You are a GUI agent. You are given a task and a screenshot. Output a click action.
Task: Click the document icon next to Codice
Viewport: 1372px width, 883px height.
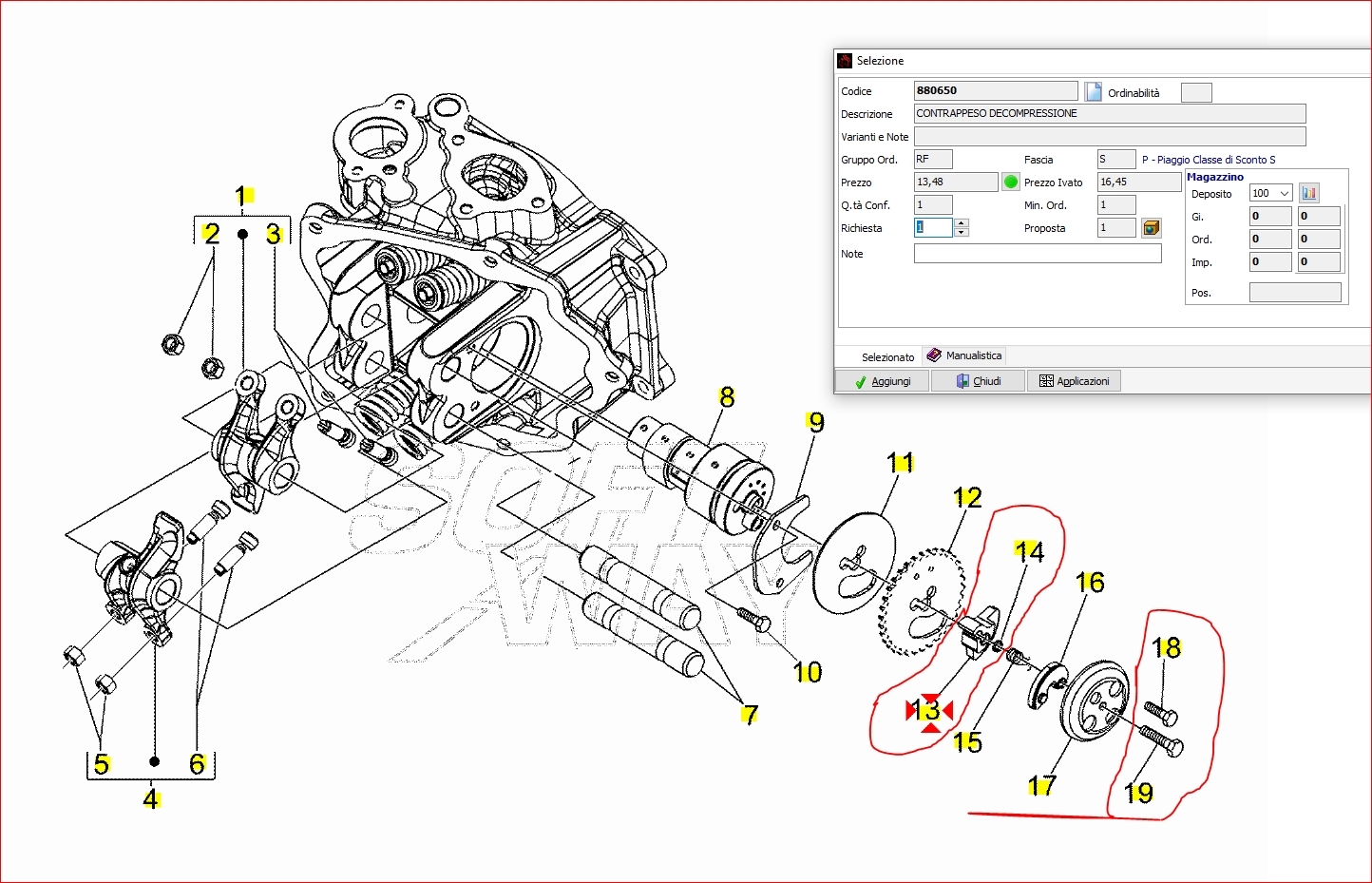(x=1094, y=92)
